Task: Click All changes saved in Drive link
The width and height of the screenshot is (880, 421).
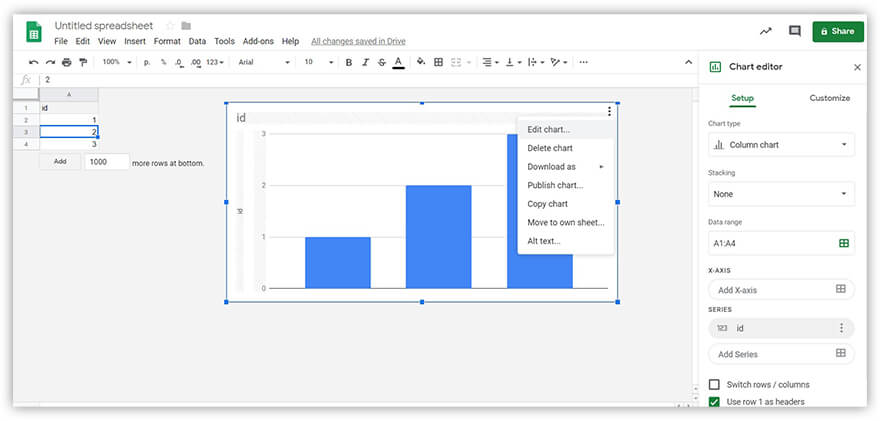Action: point(358,42)
